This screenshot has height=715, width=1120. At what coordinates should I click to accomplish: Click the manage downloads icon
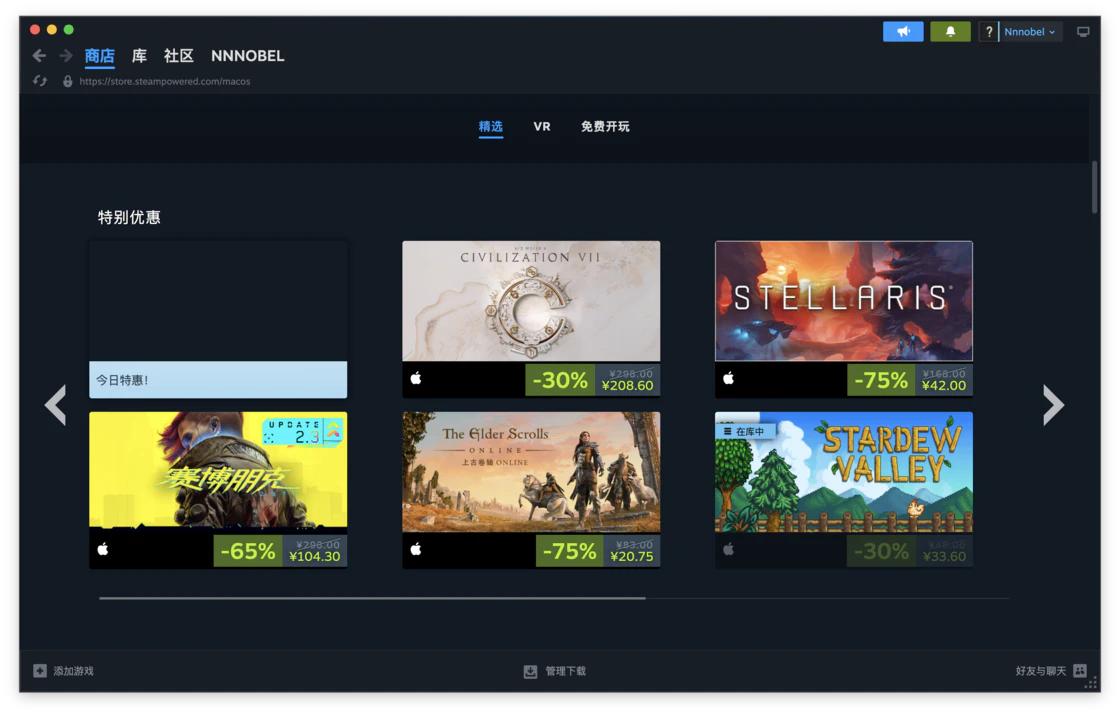[x=530, y=671]
